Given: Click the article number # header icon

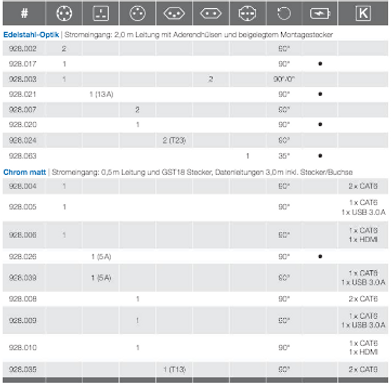Looking at the screenshot, I should click(24, 13).
